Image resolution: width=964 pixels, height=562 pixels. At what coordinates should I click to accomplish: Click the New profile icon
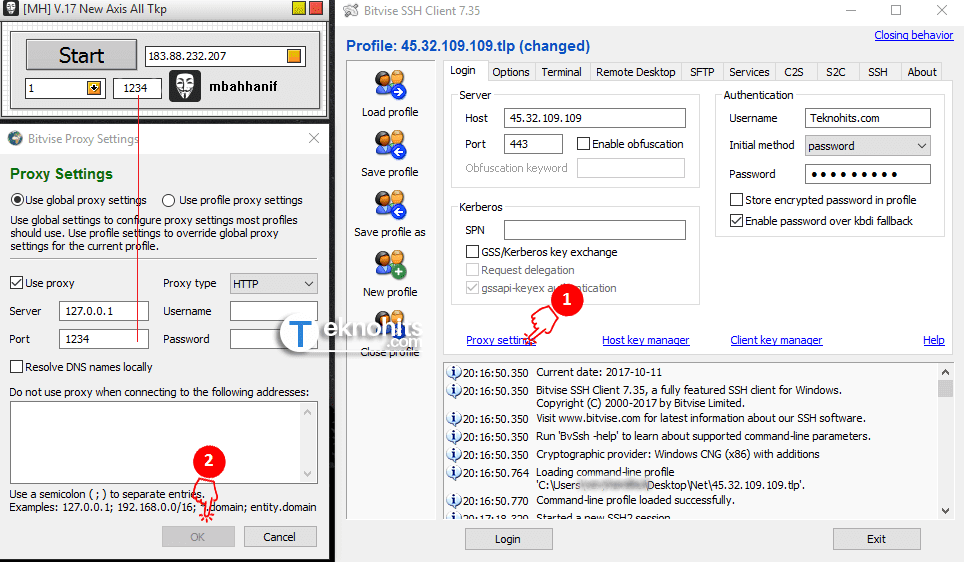point(390,264)
